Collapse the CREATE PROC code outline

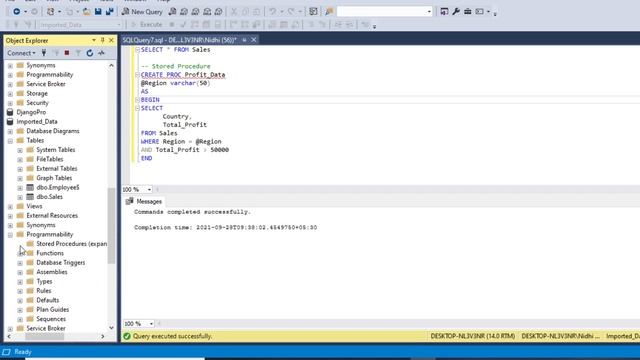137,75
